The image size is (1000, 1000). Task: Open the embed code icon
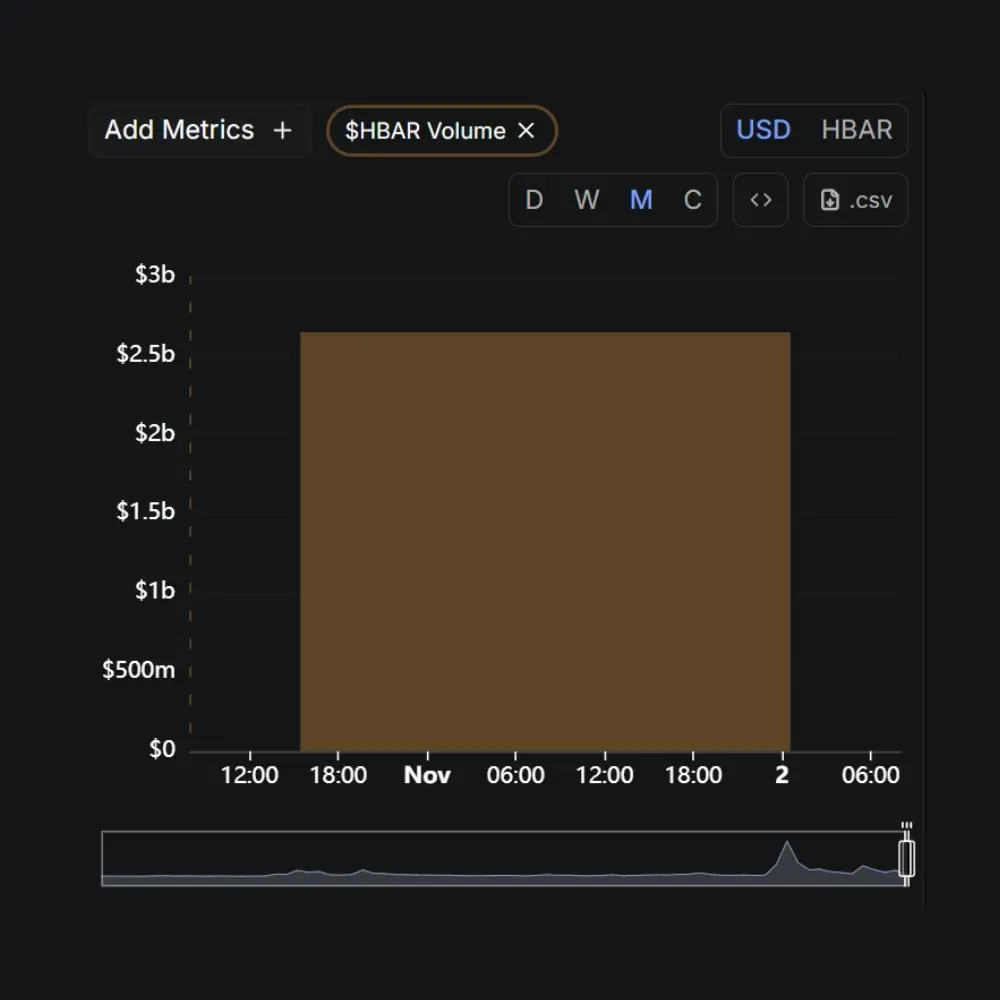tap(760, 200)
